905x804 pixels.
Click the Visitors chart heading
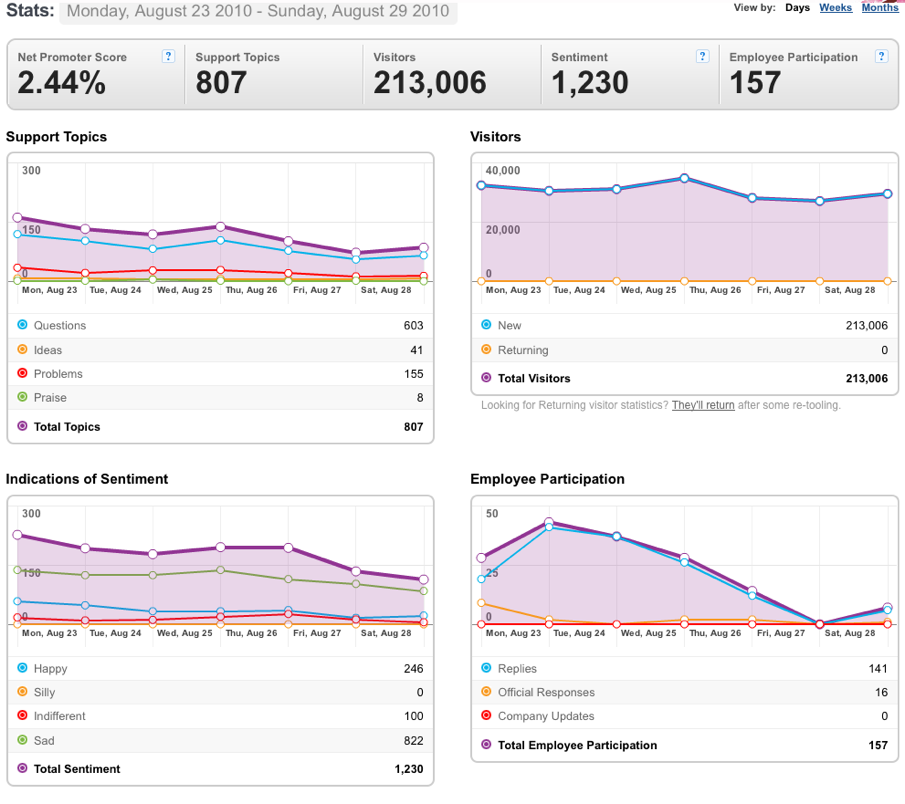pyautogui.click(x=495, y=137)
